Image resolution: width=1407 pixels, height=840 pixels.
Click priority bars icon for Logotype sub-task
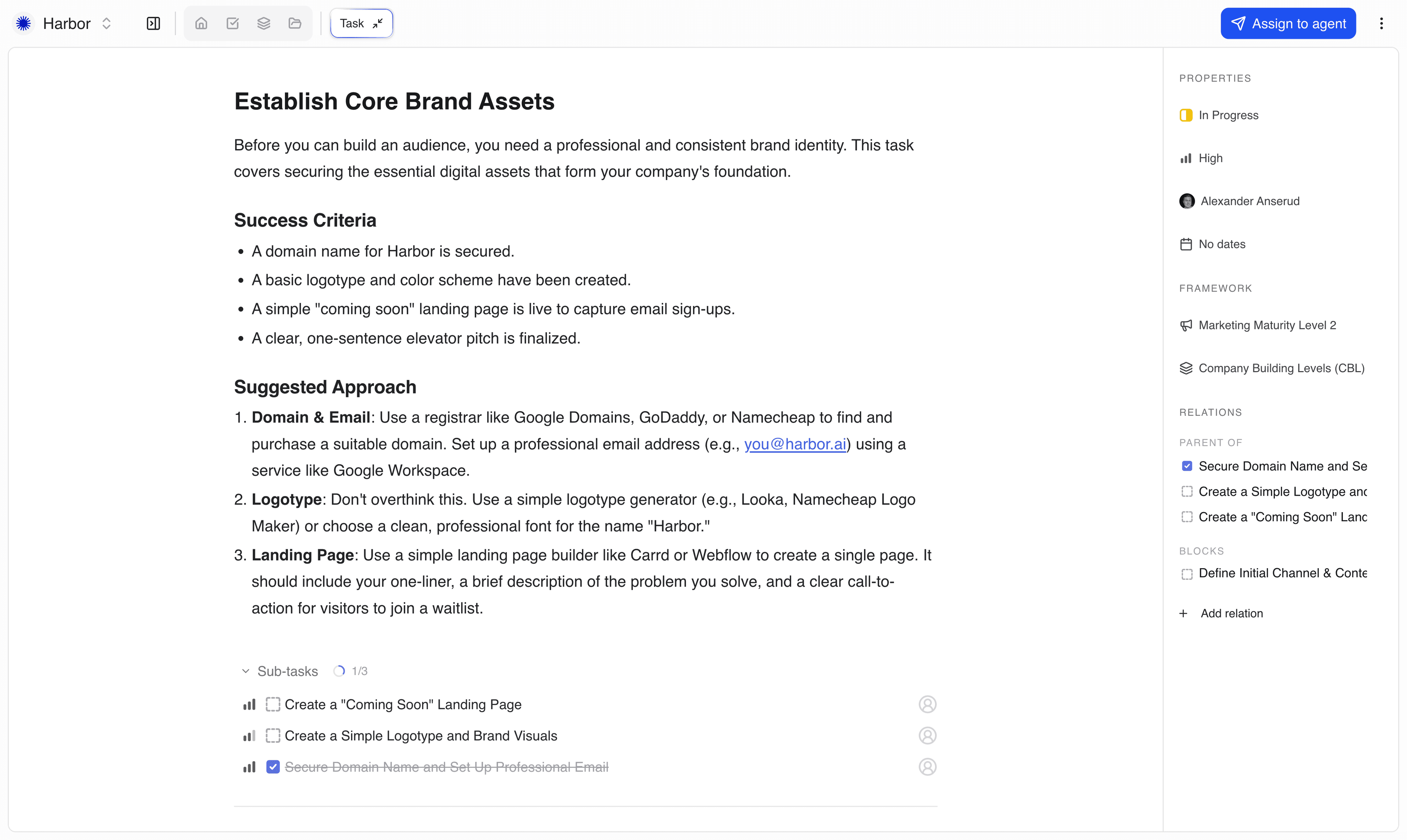(249, 736)
